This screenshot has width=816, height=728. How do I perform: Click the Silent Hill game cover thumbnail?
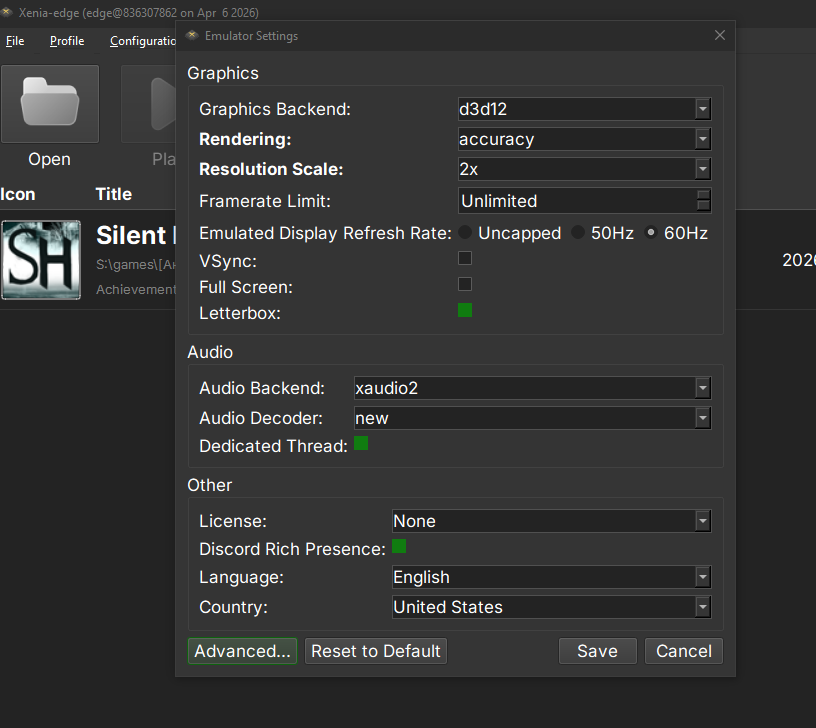41,260
